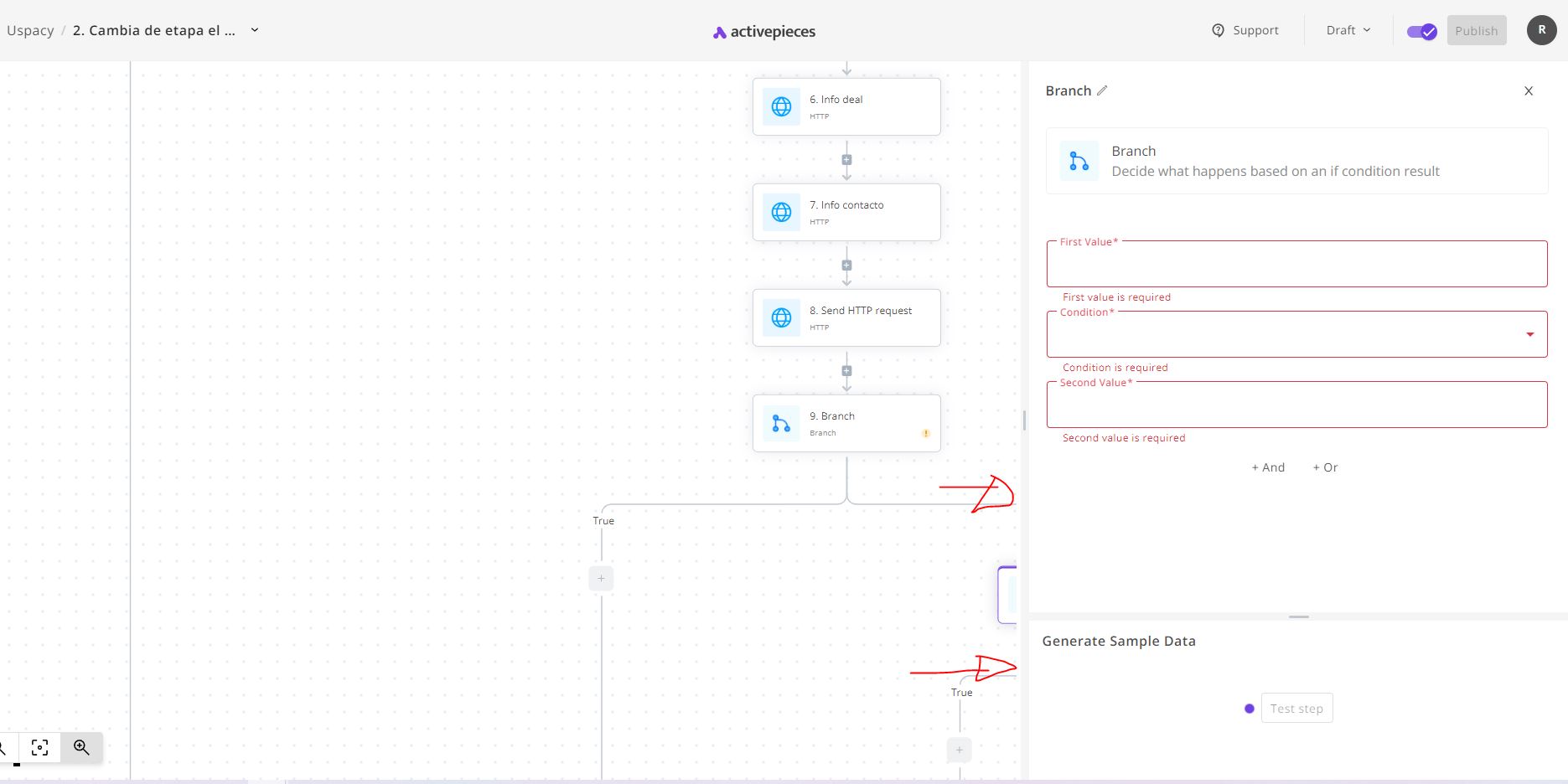
Task: Click the Test step button
Action: [x=1296, y=708]
